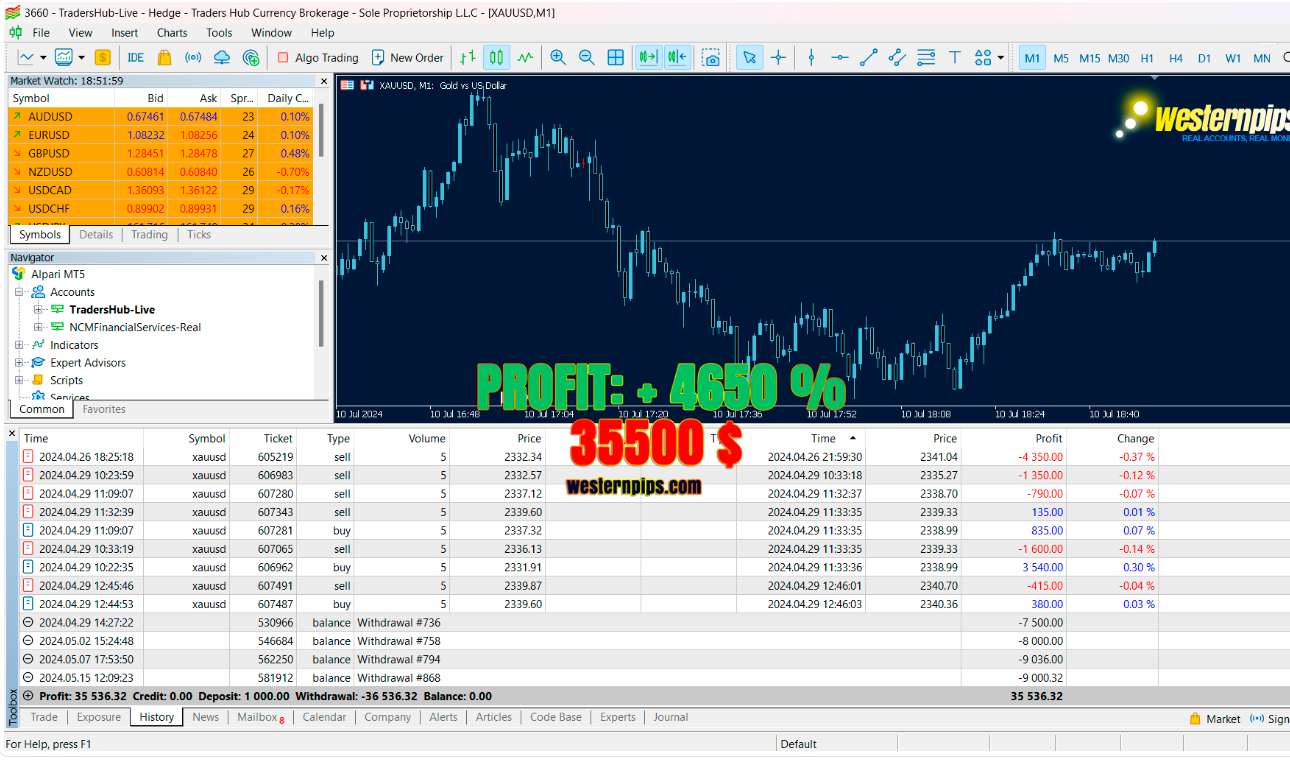The height and width of the screenshot is (764, 1290).
Task: Zoom in on the chart
Action: [x=558, y=58]
